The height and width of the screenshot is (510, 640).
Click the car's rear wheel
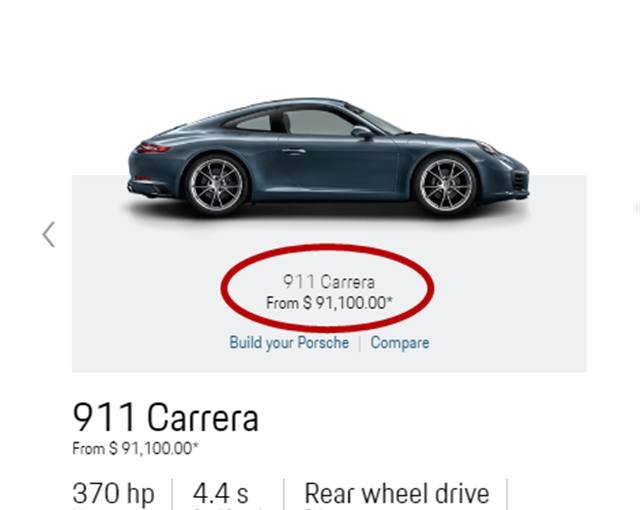216,185
